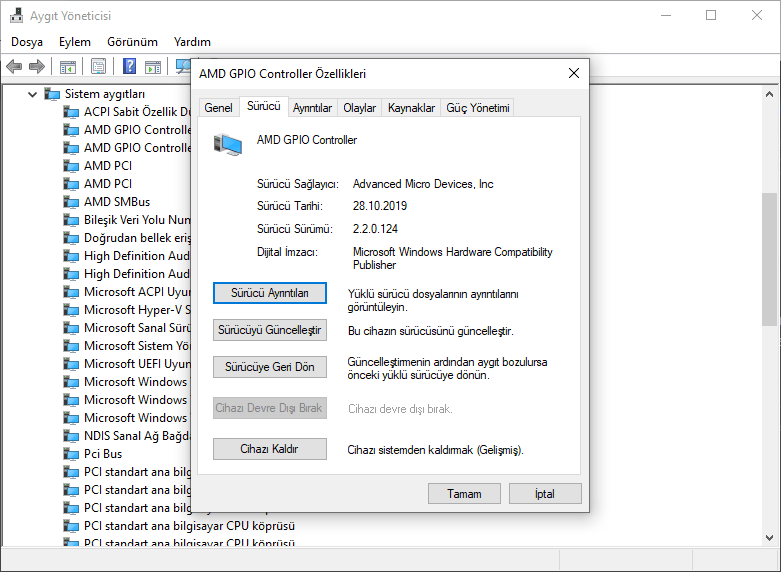Toggle the console tree pane toolbar icon
The width and height of the screenshot is (781, 572).
click(x=67, y=66)
